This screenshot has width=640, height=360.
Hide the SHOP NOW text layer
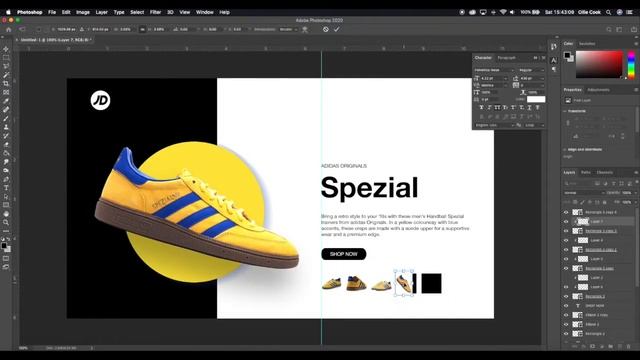(566, 306)
